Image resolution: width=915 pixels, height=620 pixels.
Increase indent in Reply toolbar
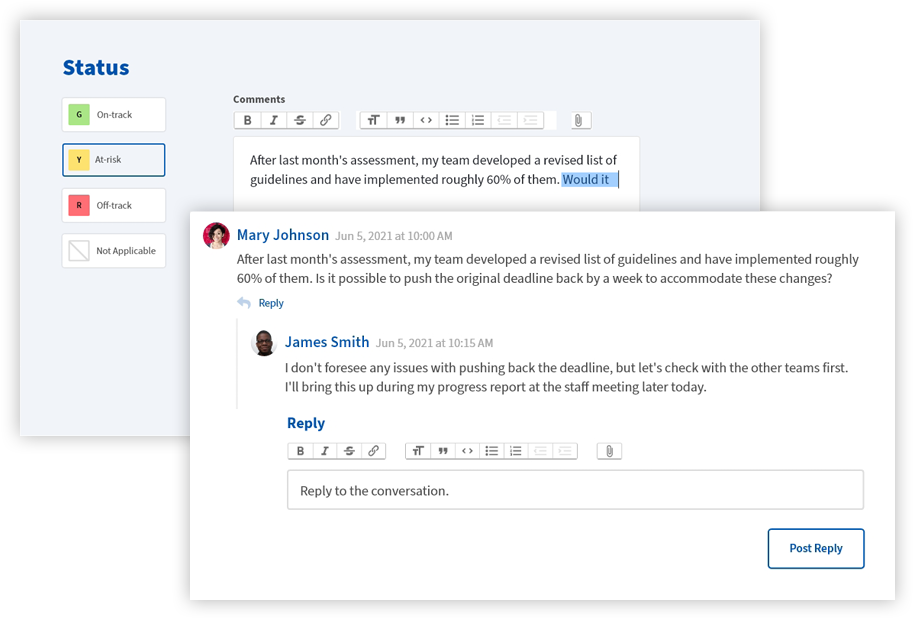[x=565, y=451]
